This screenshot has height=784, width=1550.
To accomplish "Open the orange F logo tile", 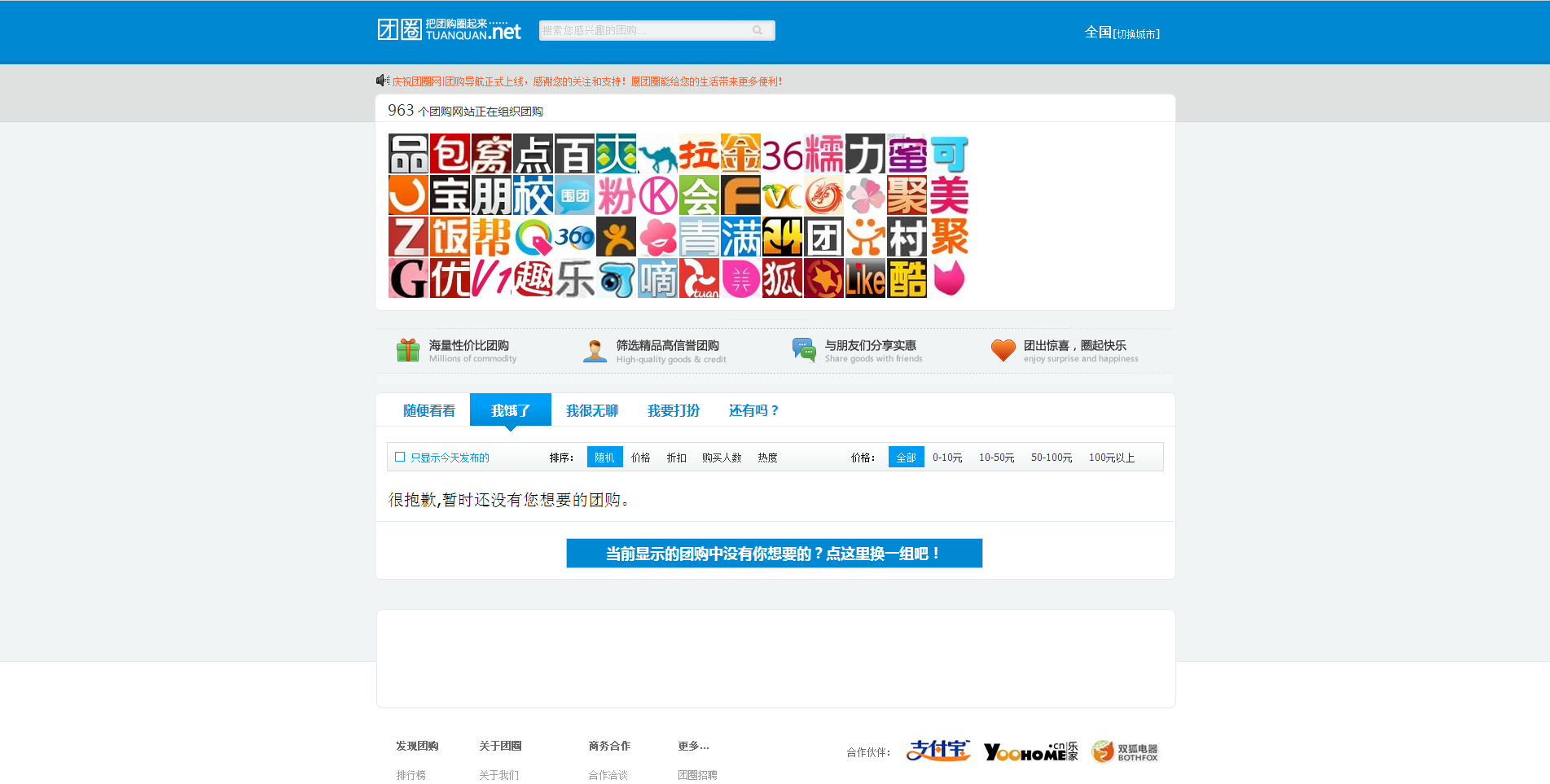I will point(740,195).
